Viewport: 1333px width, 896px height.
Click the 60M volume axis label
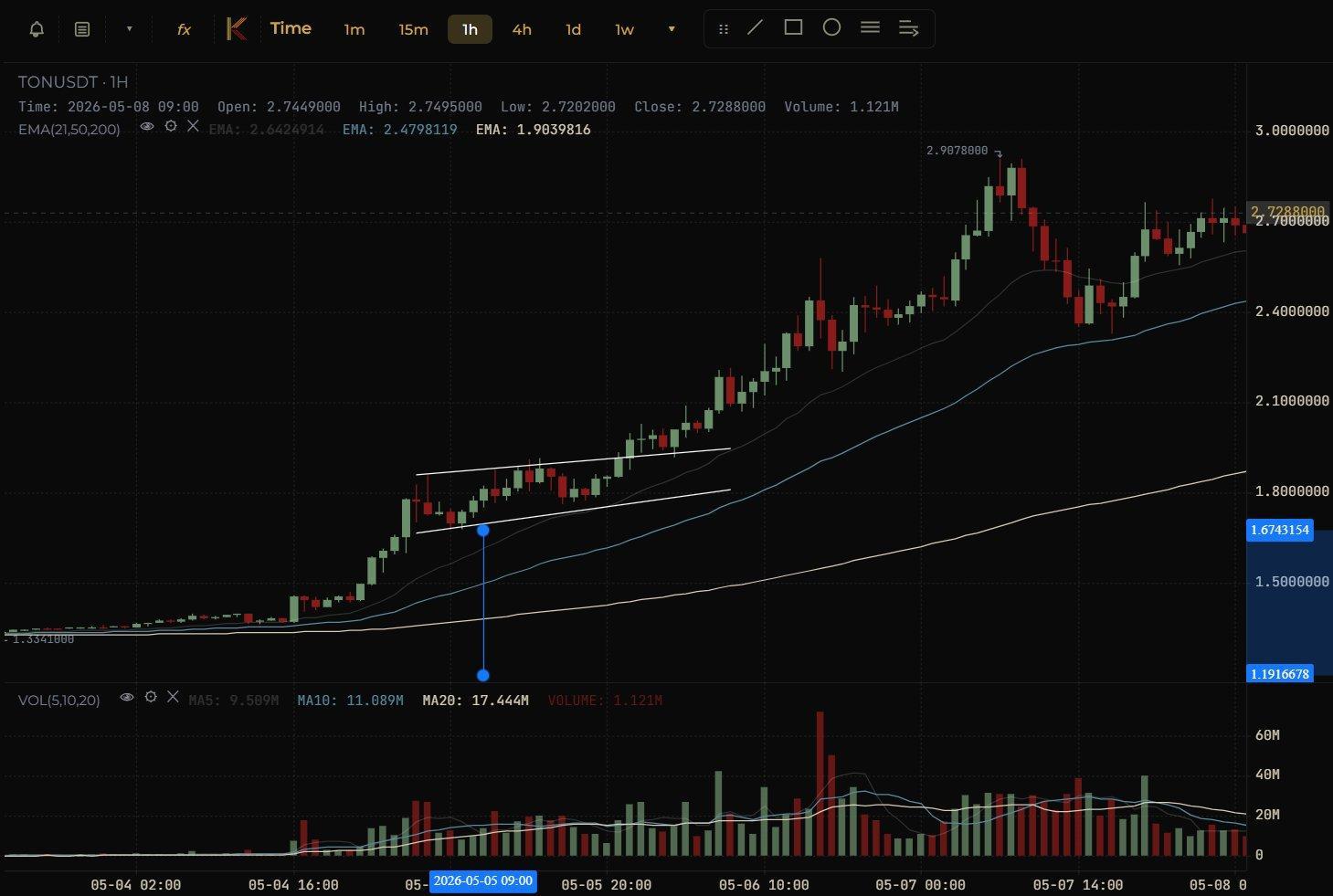[1267, 735]
